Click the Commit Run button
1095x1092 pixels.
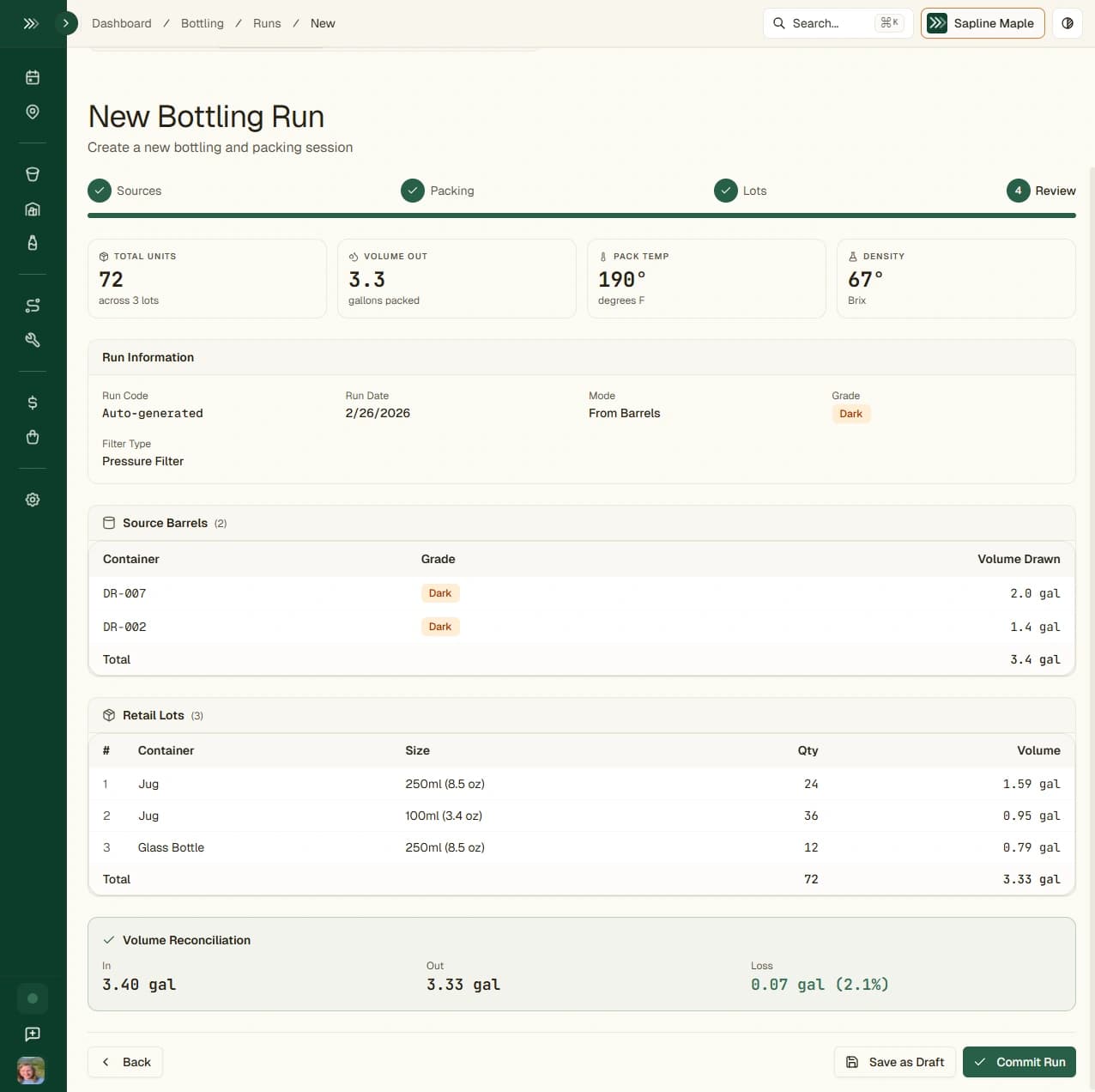point(1019,1062)
